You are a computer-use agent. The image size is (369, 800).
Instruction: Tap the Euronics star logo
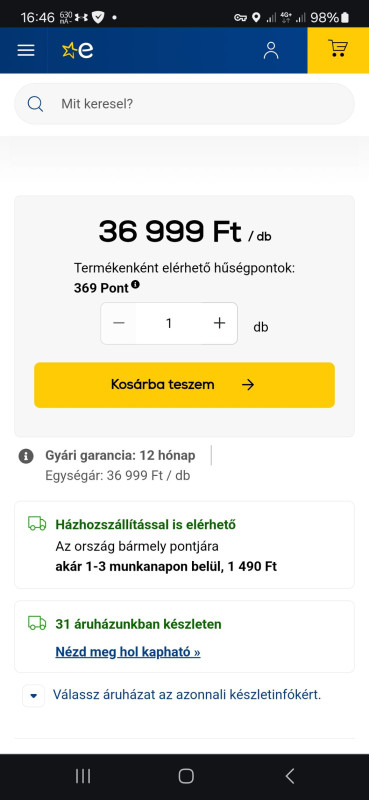point(78,50)
